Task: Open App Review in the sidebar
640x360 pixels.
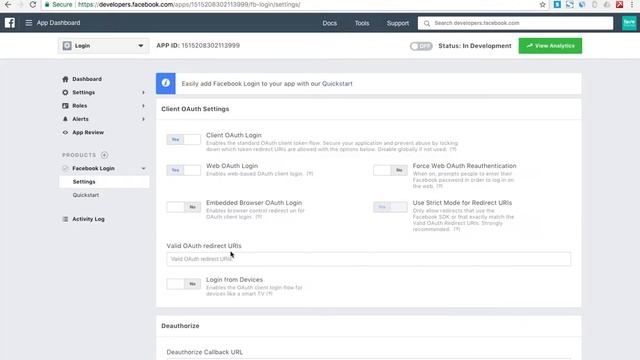Action: tap(88, 132)
